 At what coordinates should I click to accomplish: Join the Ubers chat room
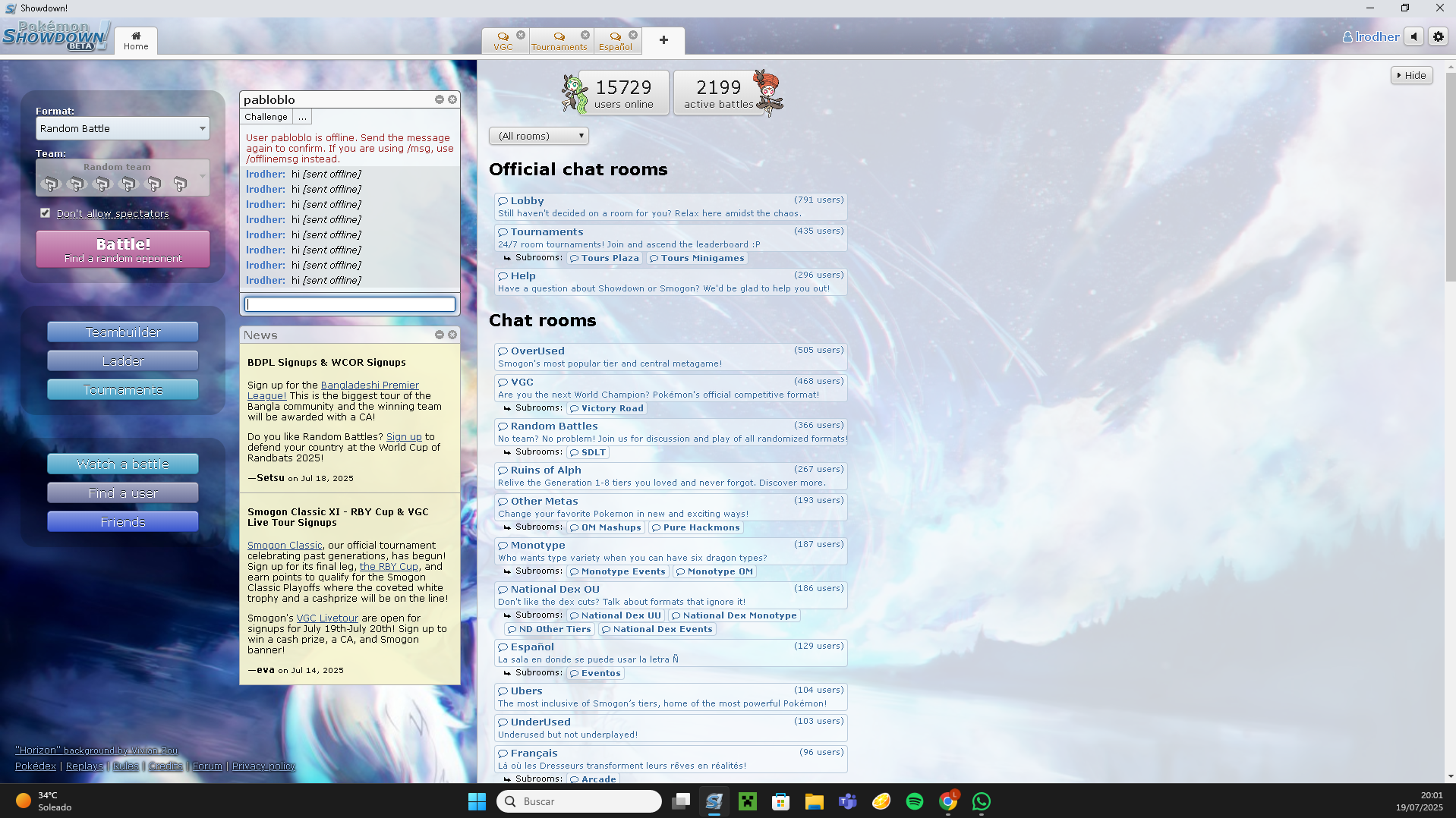coord(671,697)
